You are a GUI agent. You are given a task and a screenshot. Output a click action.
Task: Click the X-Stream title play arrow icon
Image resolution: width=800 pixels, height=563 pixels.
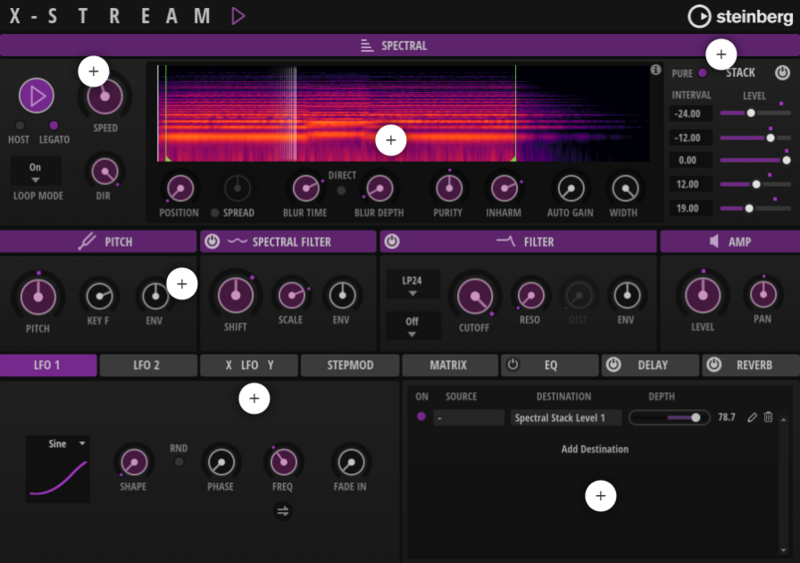coord(238,16)
